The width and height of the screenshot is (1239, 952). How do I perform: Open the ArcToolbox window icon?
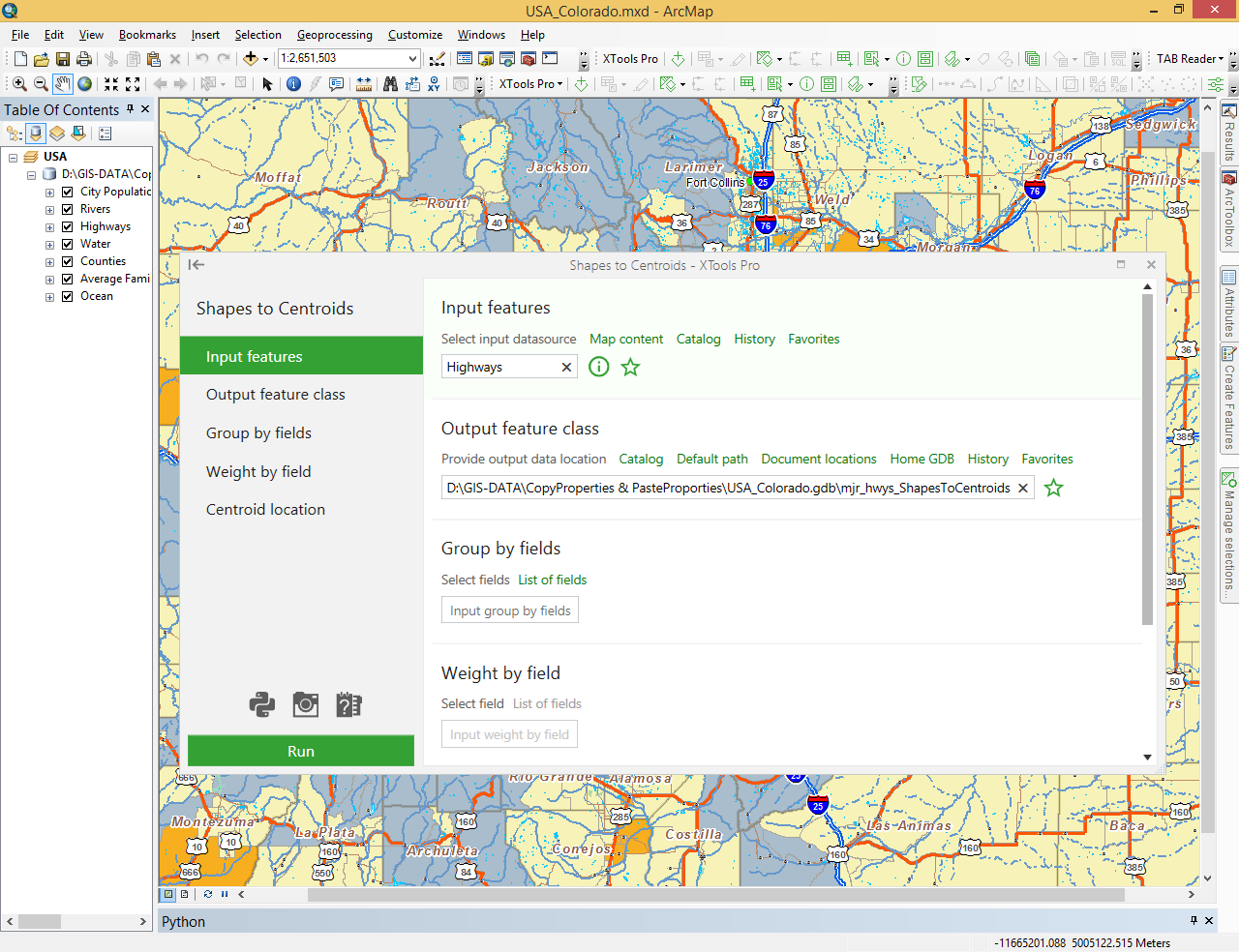pyautogui.click(x=529, y=59)
